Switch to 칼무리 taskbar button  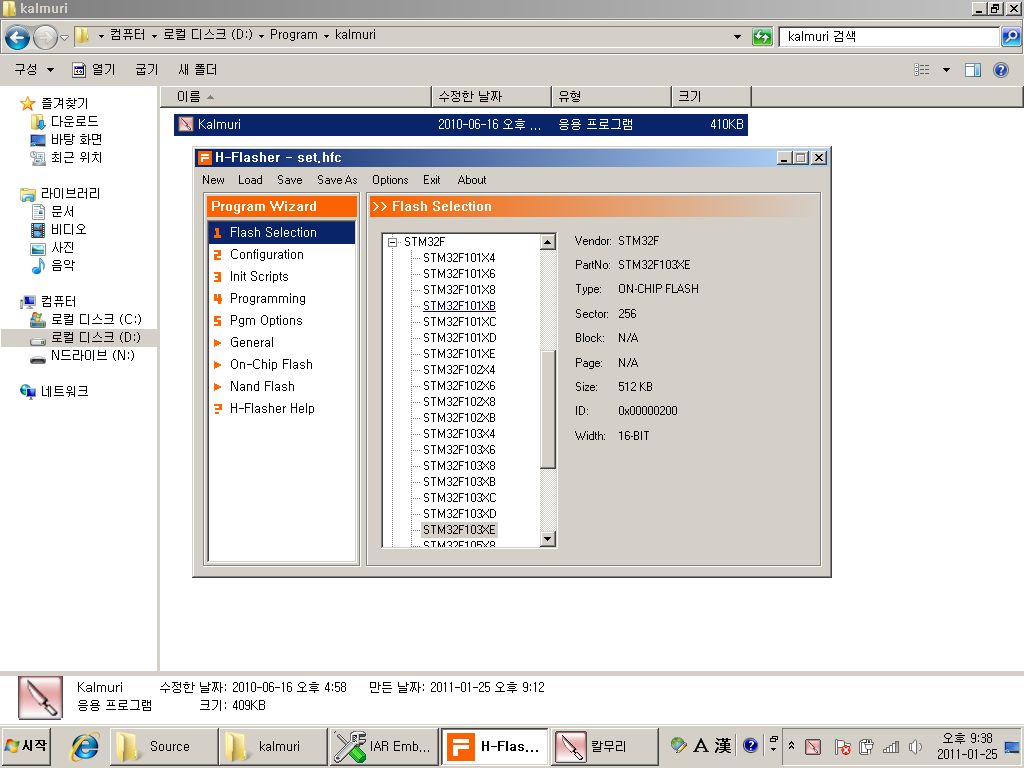pyautogui.click(x=603, y=746)
